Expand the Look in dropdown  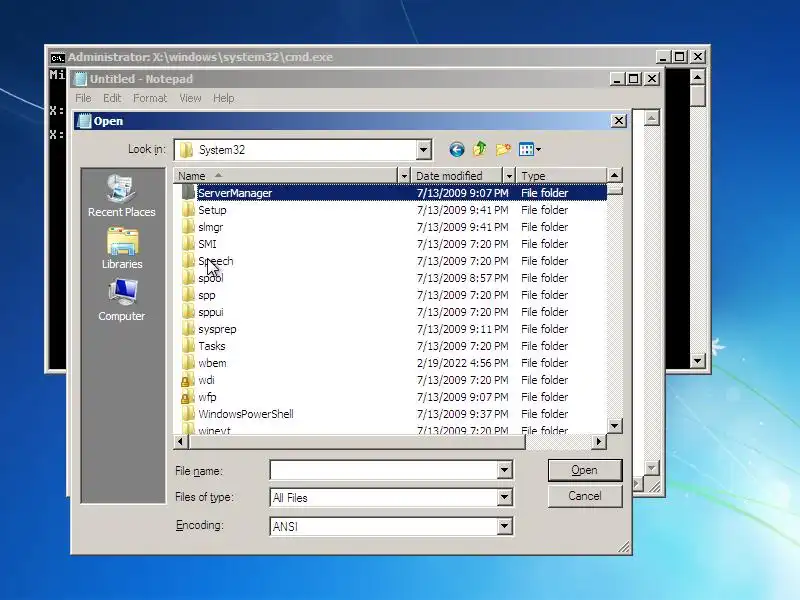(x=423, y=150)
